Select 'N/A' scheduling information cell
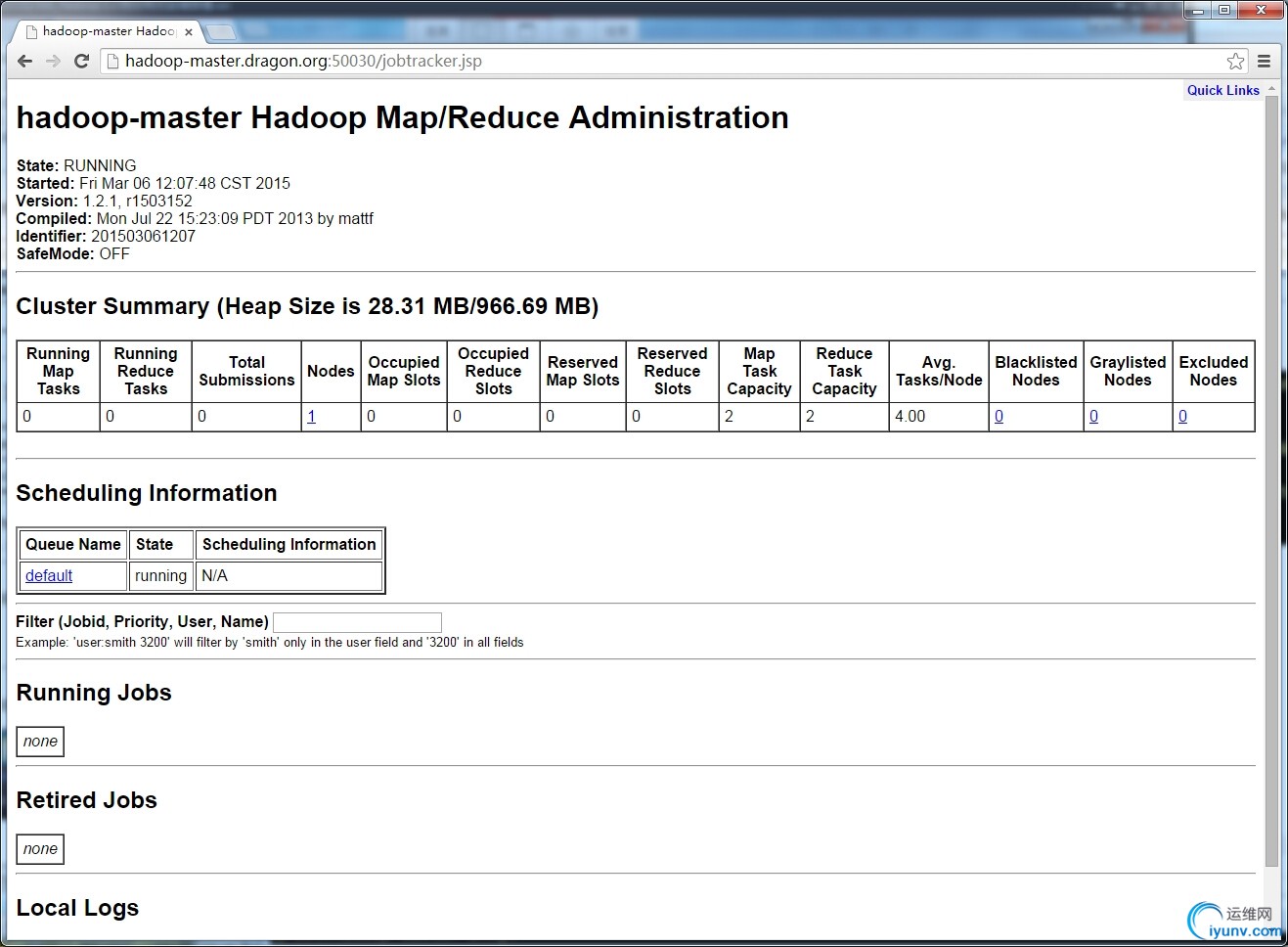Screen dimensions: 1288x947 point(289,575)
